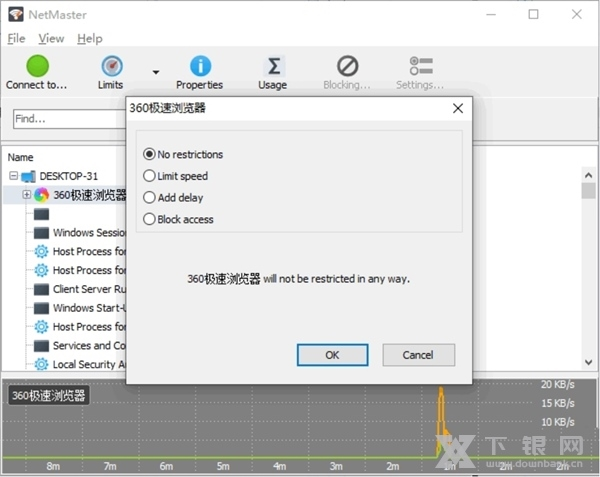The height and width of the screenshot is (477, 600).
Task: Click the 360极速浏览器 graph label
Action: [49, 395]
